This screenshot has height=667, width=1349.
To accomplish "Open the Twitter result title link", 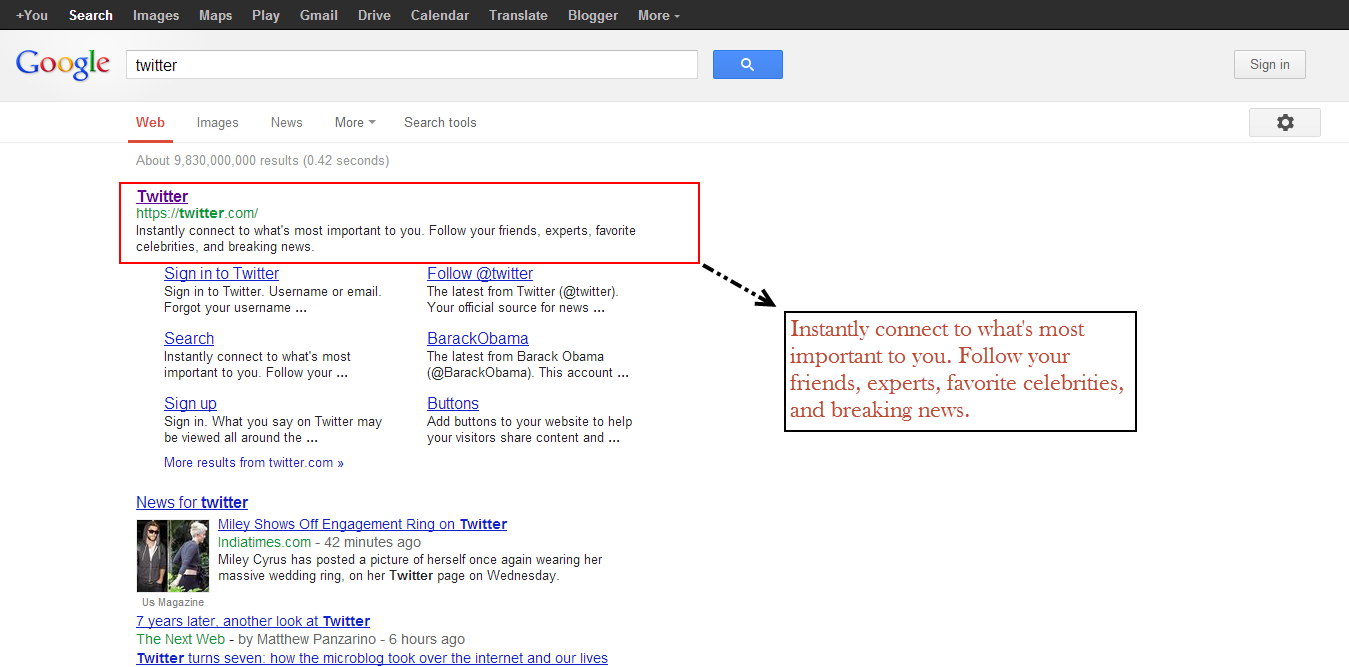I will pos(162,196).
